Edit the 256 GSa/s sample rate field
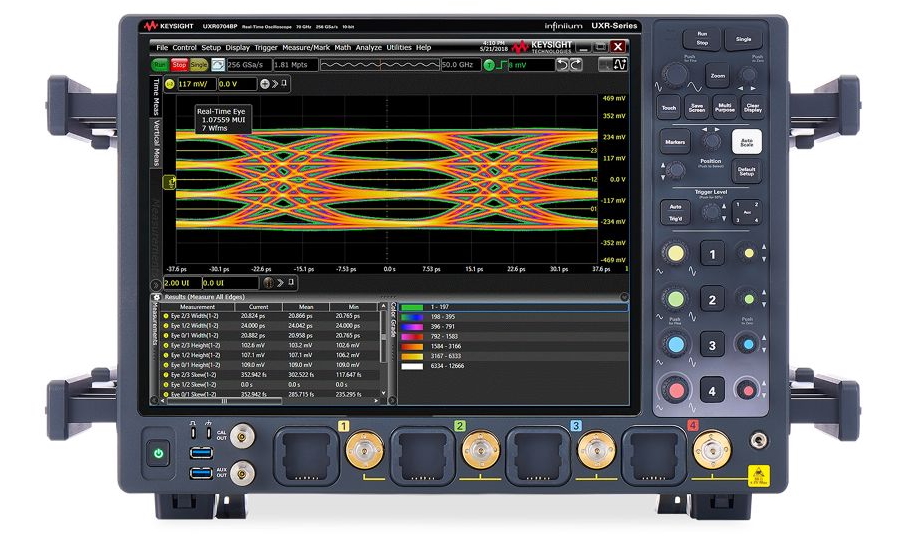Screen dimensions: 906x544 248,65
